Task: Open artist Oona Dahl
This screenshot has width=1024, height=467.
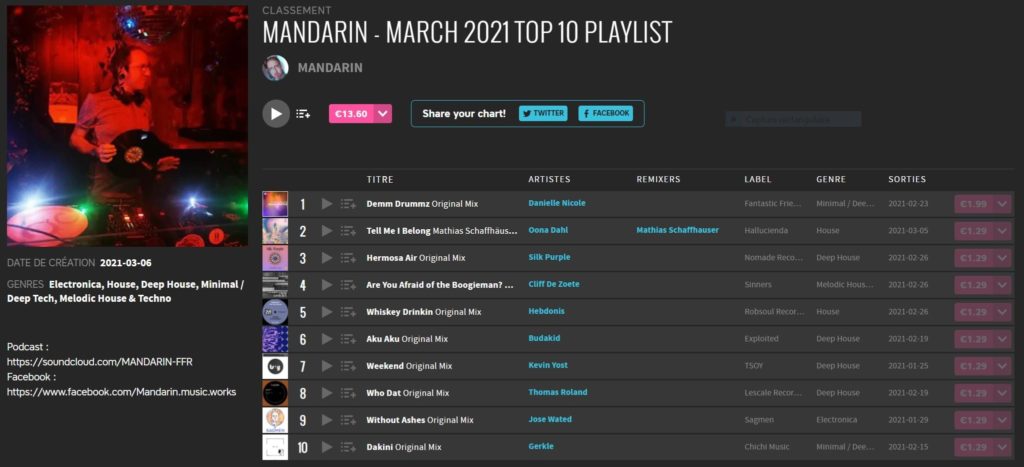Action: pyautogui.click(x=549, y=230)
